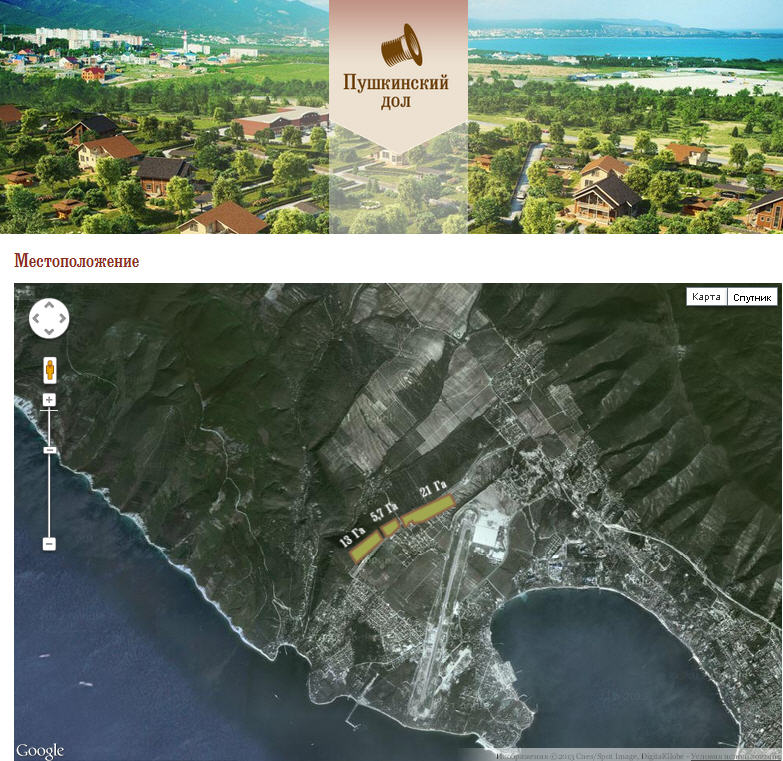Click the zoom slider track near the top
Viewport: 783px width, 761px height.
click(x=49, y=420)
